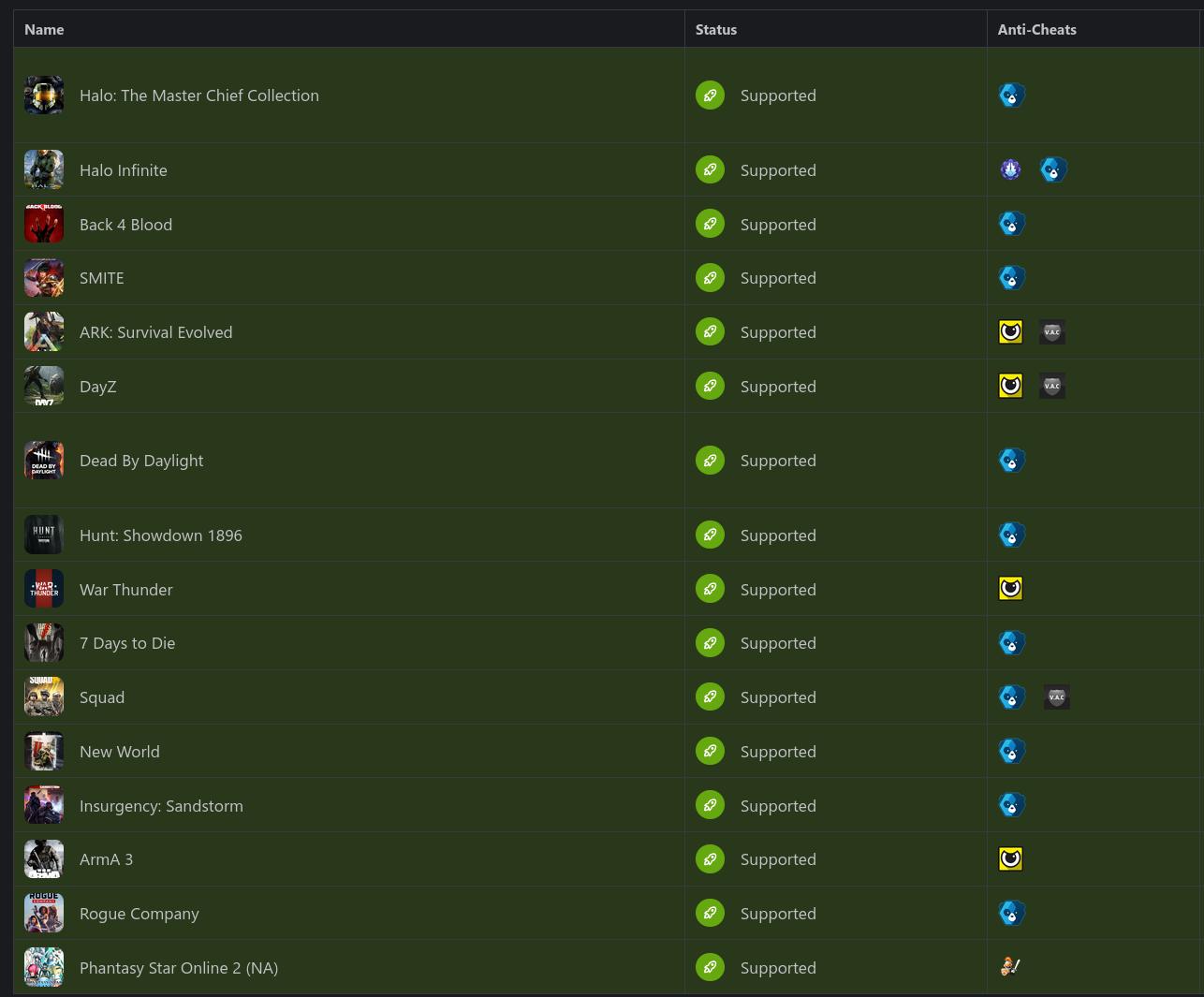This screenshot has height=997, width=1204.
Task: Click BattlEye icon in ArmA 3 row
Action: 1011,859
